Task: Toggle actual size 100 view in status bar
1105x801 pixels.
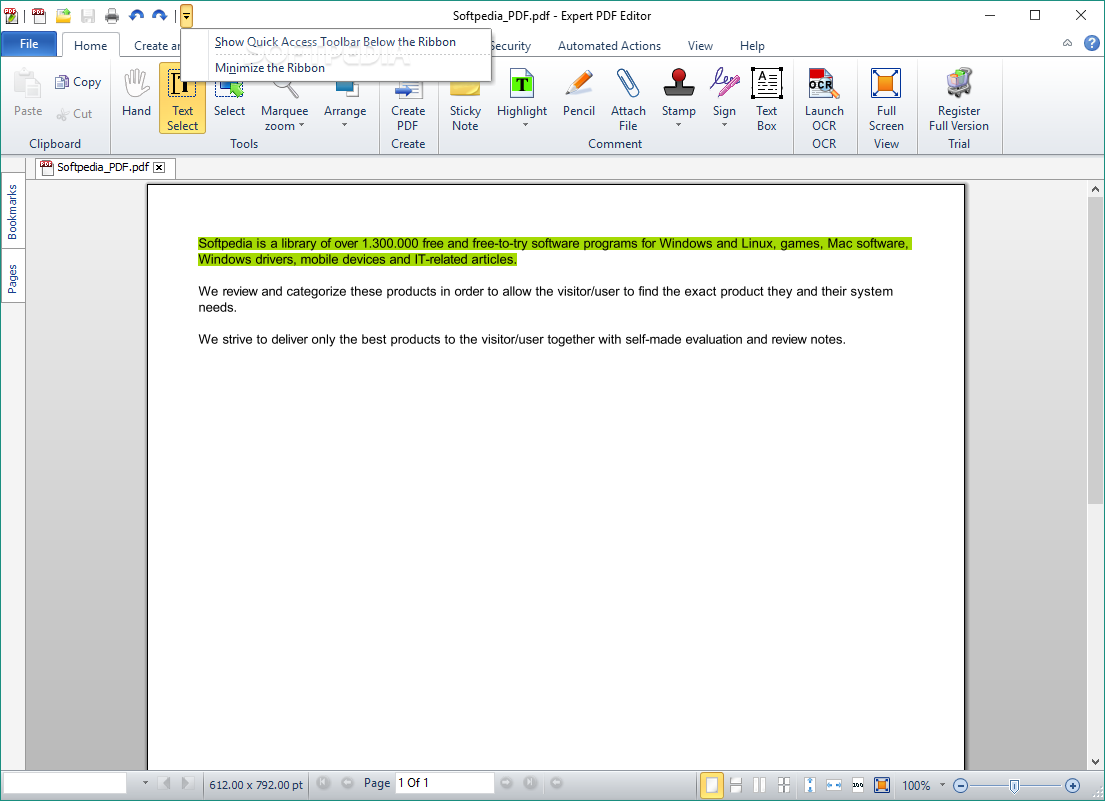Action: 858,785
